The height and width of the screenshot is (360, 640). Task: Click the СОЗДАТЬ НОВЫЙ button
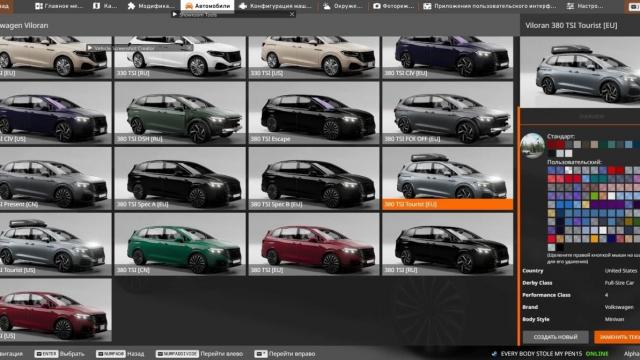pos(556,337)
